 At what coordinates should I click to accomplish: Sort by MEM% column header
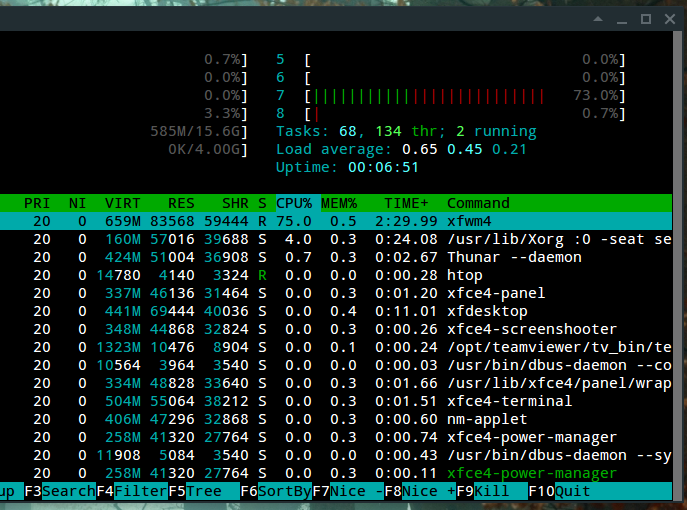(x=340, y=203)
